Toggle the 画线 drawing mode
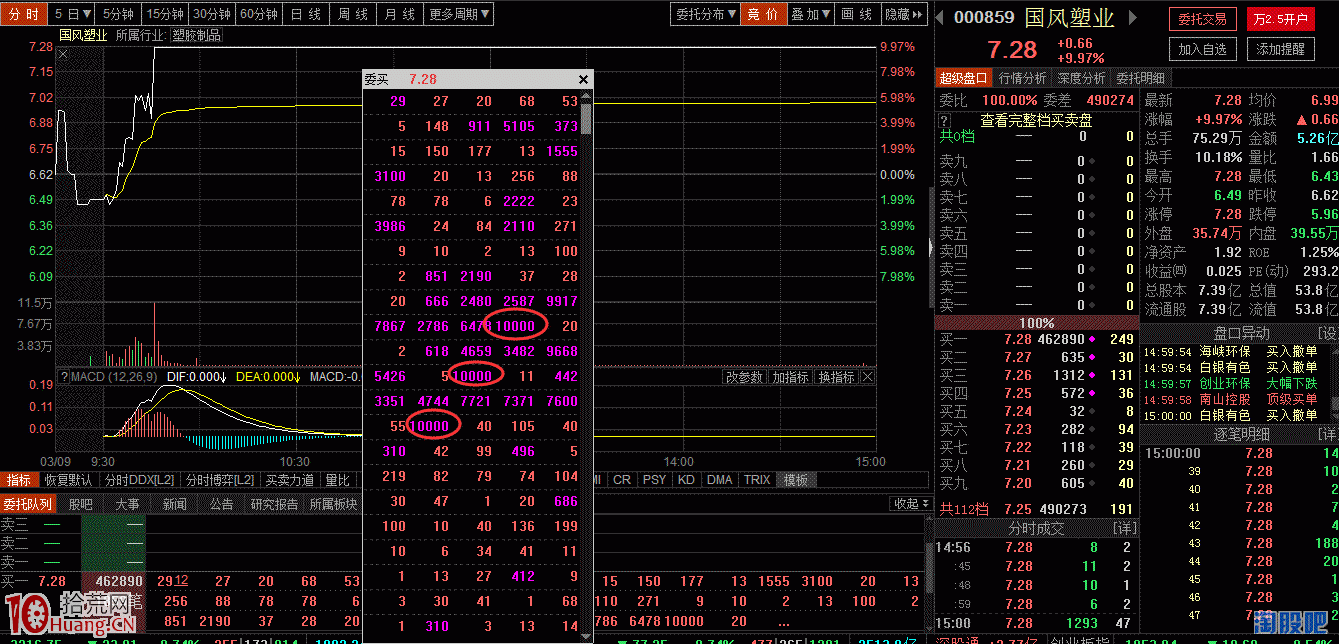The width and height of the screenshot is (1339, 644). coord(855,14)
